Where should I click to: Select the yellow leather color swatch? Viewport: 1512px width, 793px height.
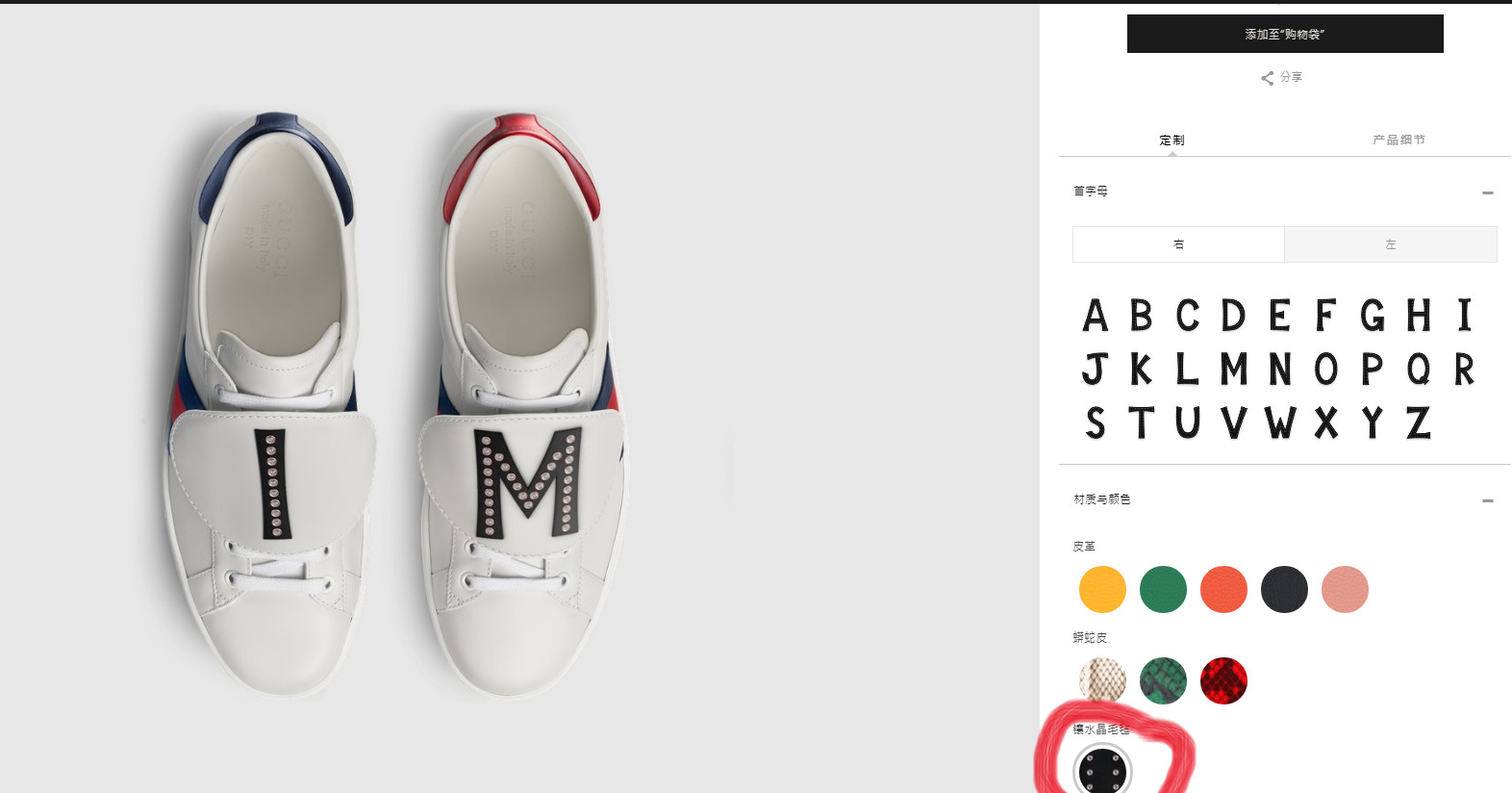pos(1102,589)
